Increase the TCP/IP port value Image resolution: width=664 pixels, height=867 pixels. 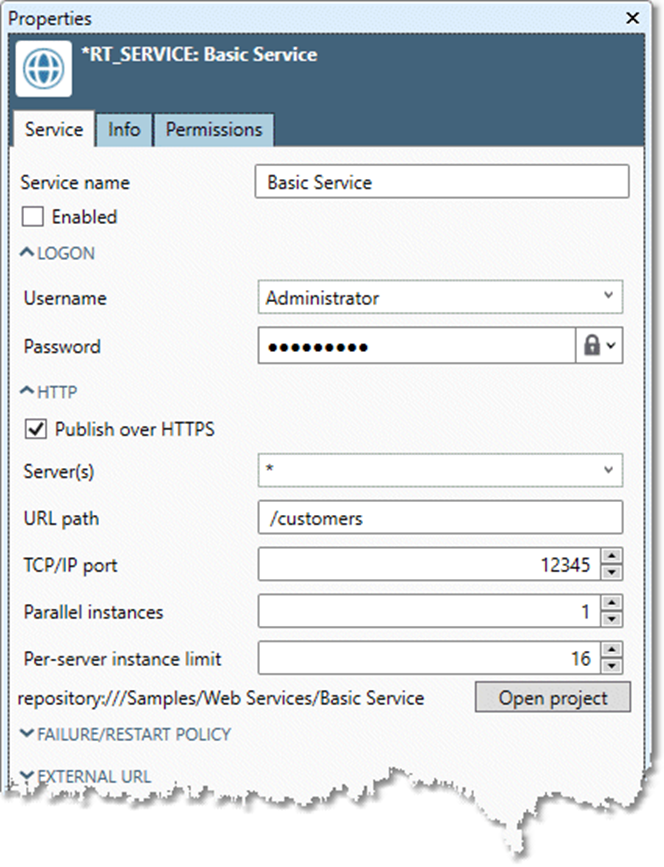point(612,557)
